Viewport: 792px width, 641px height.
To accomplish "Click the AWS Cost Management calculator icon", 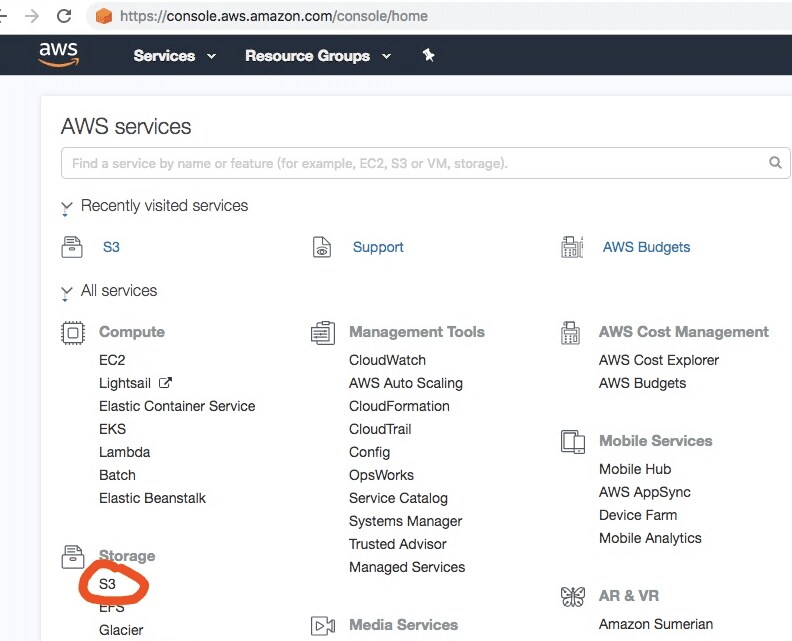I will pos(570,333).
